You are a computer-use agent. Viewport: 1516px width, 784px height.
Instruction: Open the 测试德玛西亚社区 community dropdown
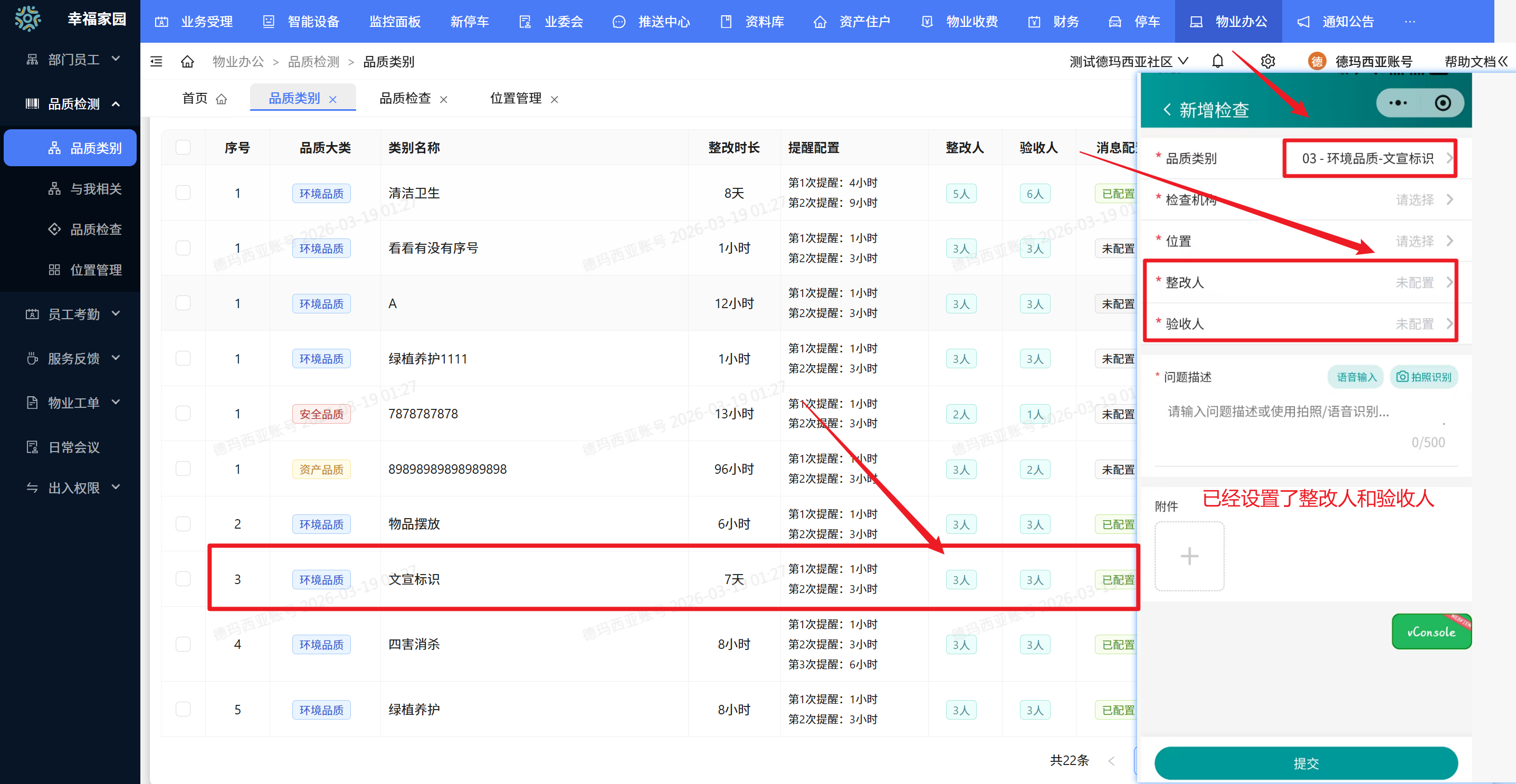coord(1128,61)
